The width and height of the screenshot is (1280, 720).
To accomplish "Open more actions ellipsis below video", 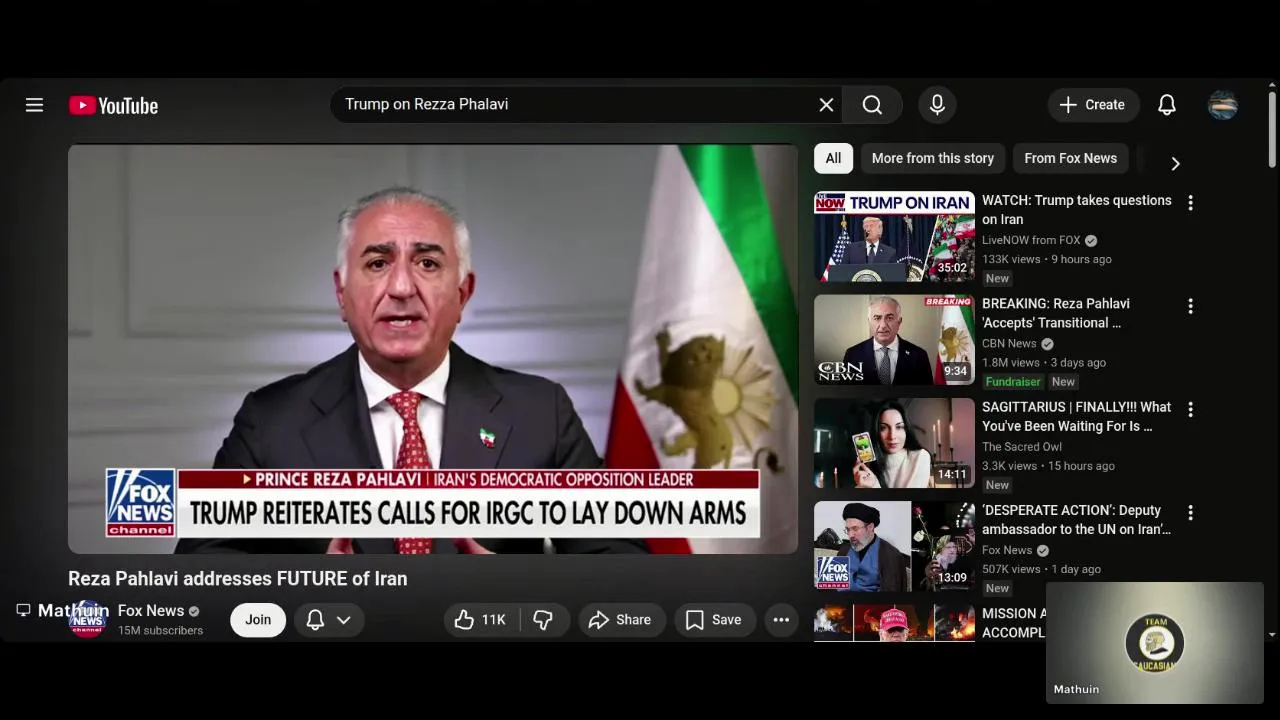I will tap(781, 620).
